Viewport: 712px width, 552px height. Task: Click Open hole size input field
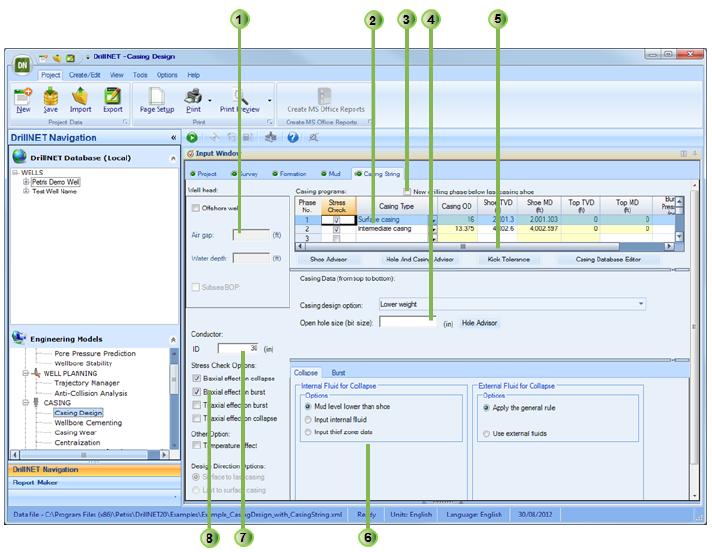click(x=408, y=322)
